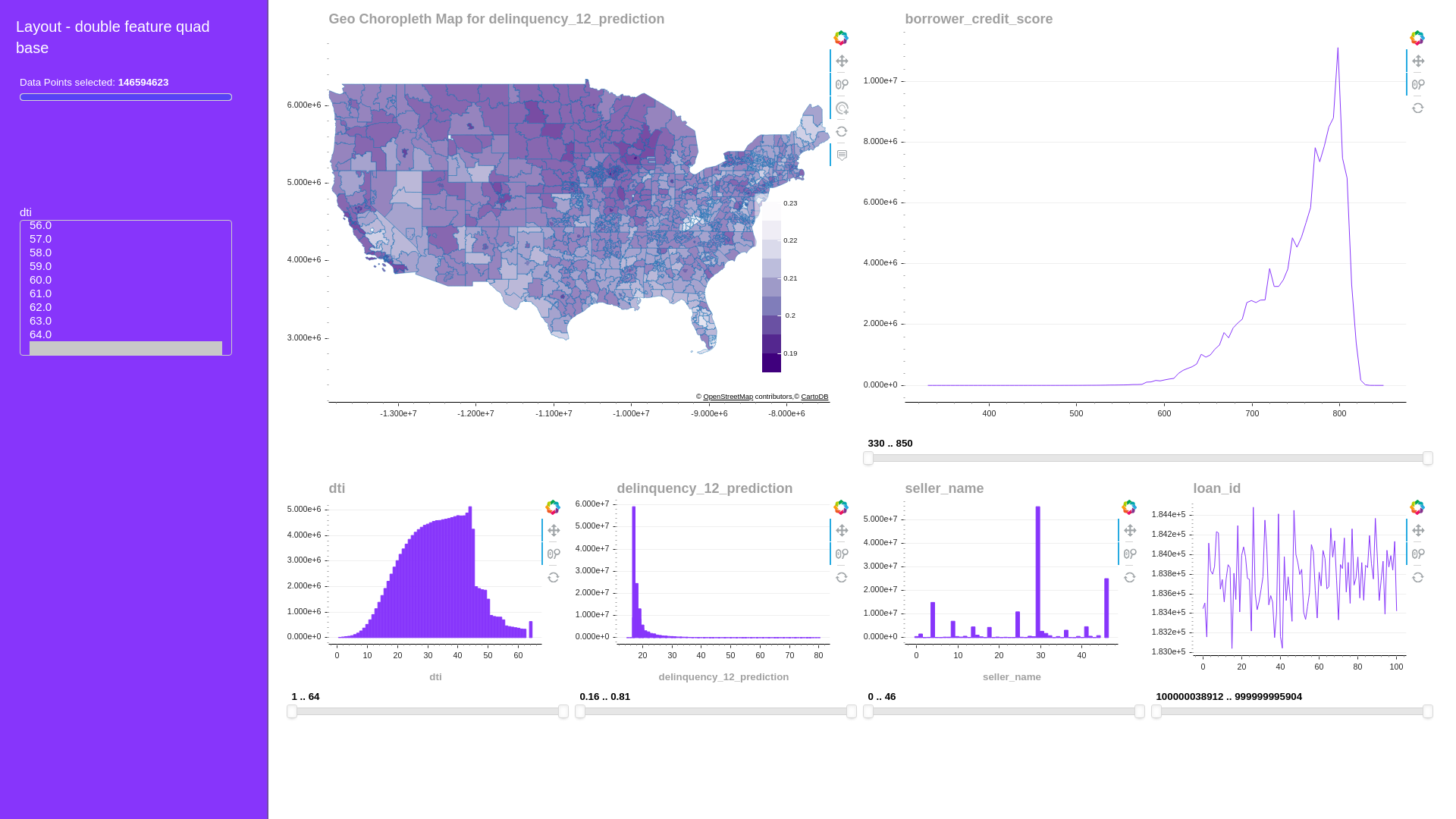Click the Geo Choropleth Map chart title
The width and height of the screenshot is (1456, 819).
(497, 19)
